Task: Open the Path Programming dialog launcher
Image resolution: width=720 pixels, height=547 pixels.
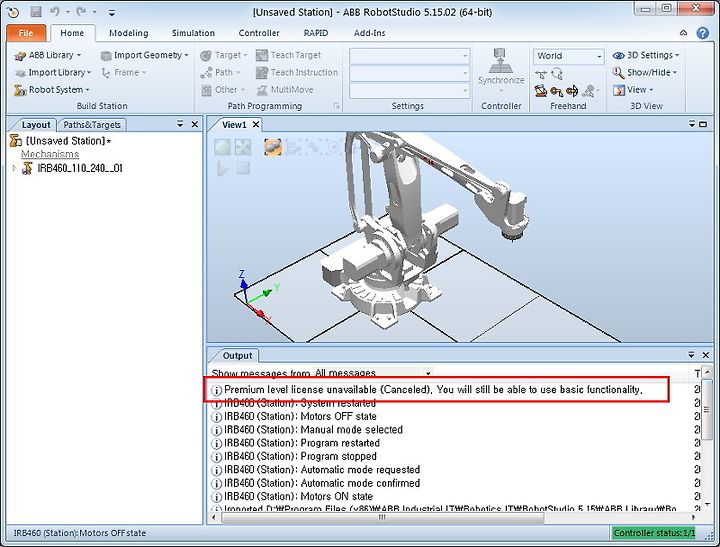Action: [x=337, y=107]
